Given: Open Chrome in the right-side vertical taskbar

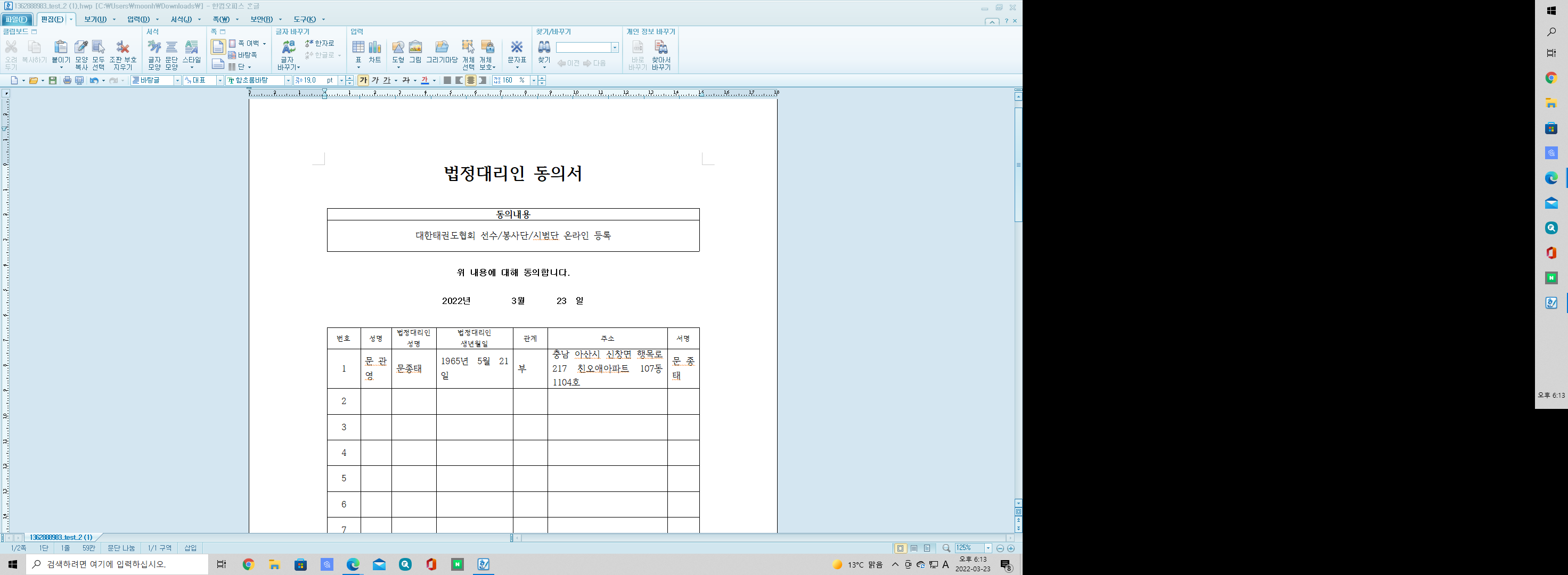Looking at the screenshot, I should [1551, 78].
